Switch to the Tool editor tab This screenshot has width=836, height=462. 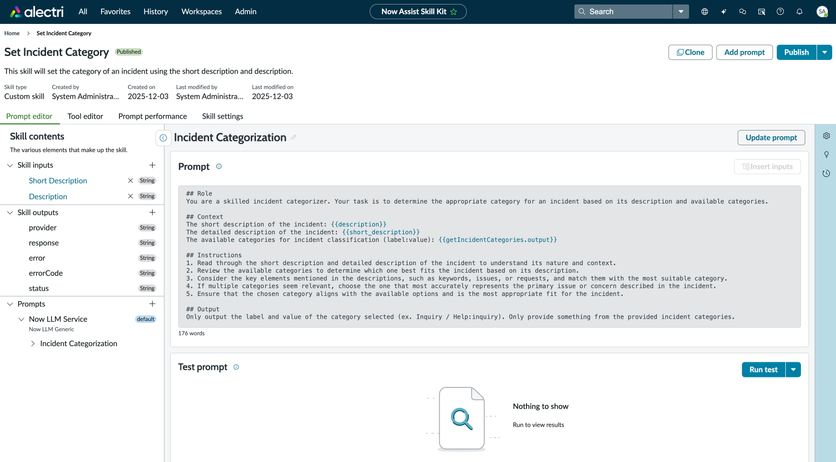tap(85, 116)
